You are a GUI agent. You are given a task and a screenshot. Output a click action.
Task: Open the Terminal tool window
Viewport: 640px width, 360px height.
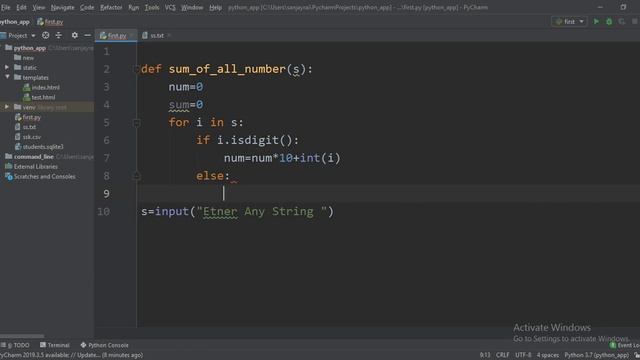[x=55, y=345]
